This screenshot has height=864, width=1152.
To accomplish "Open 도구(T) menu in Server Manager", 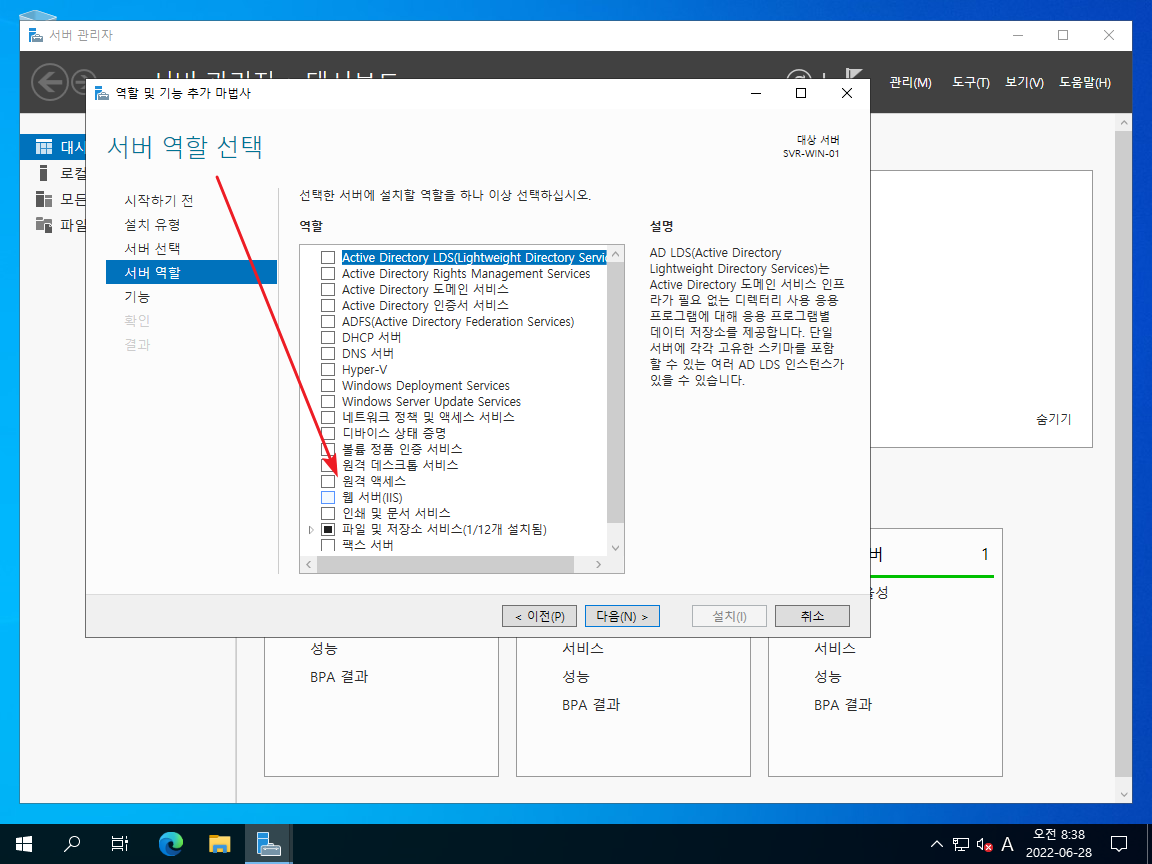I will point(971,82).
